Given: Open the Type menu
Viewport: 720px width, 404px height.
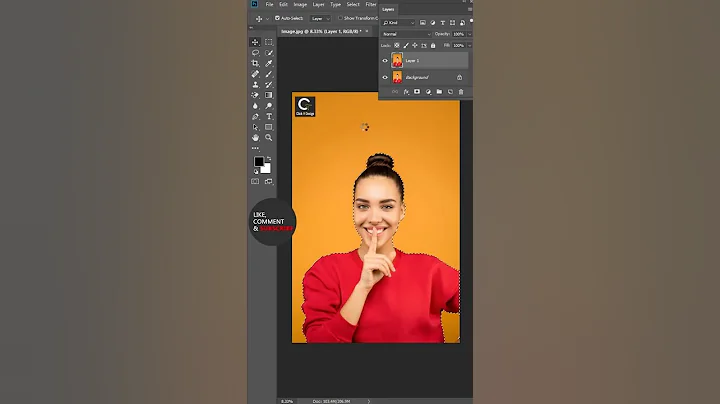Looking at the screenshot, I should pyautogui.click(x=336, y=4).
